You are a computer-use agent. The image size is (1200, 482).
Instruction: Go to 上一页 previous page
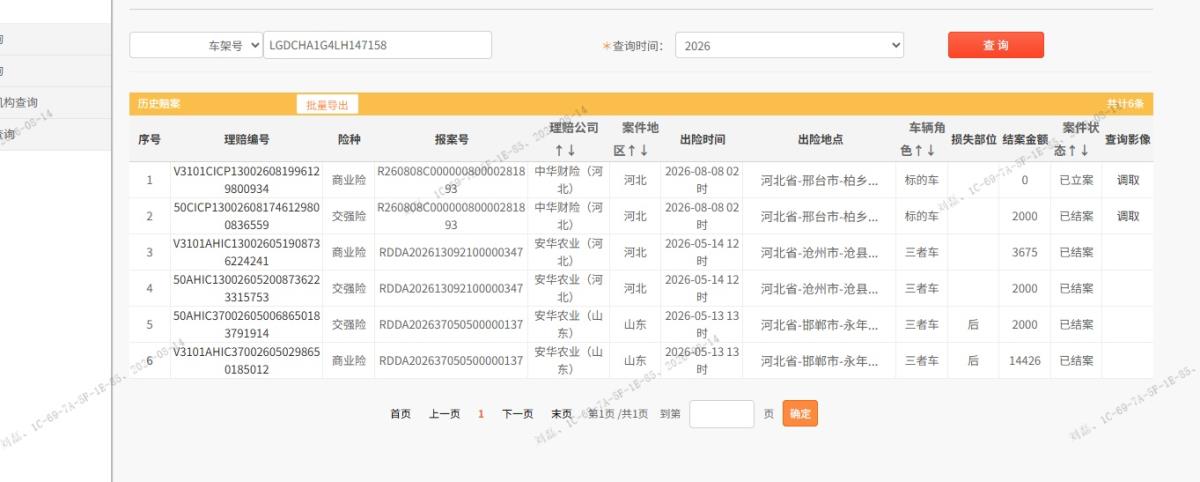[445, 414]
